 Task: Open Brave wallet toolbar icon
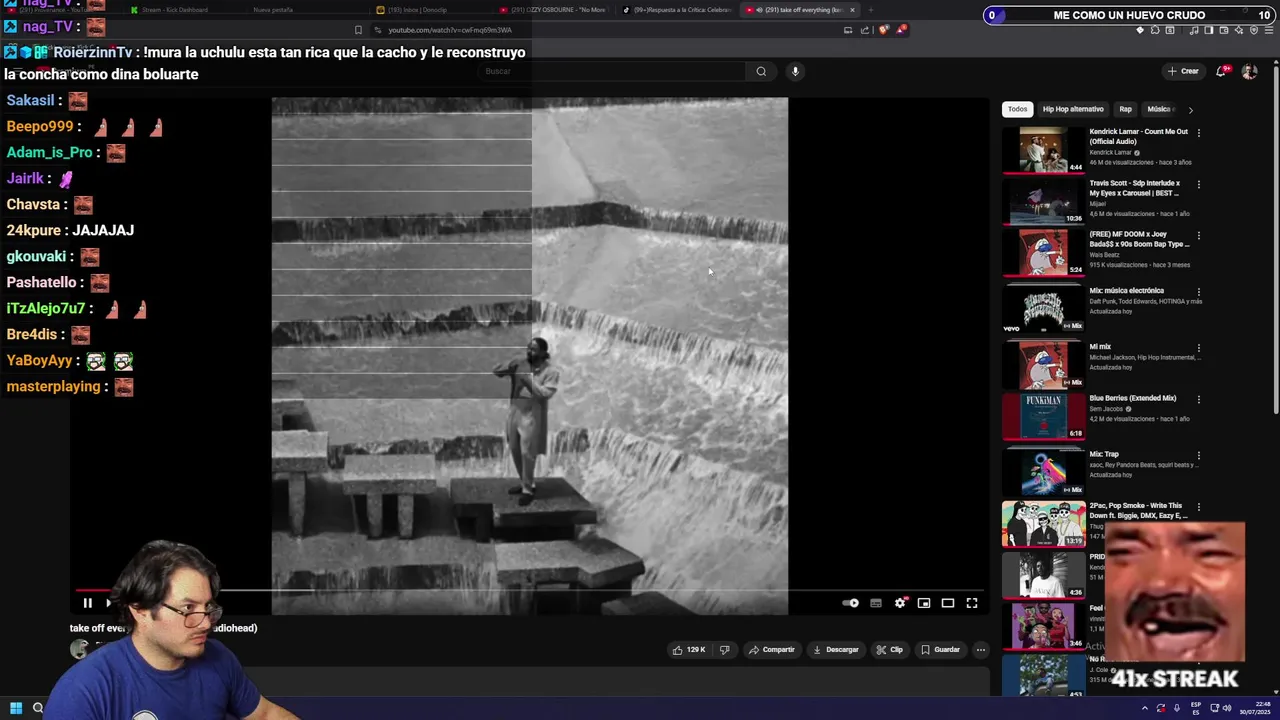click(1224, 30)
